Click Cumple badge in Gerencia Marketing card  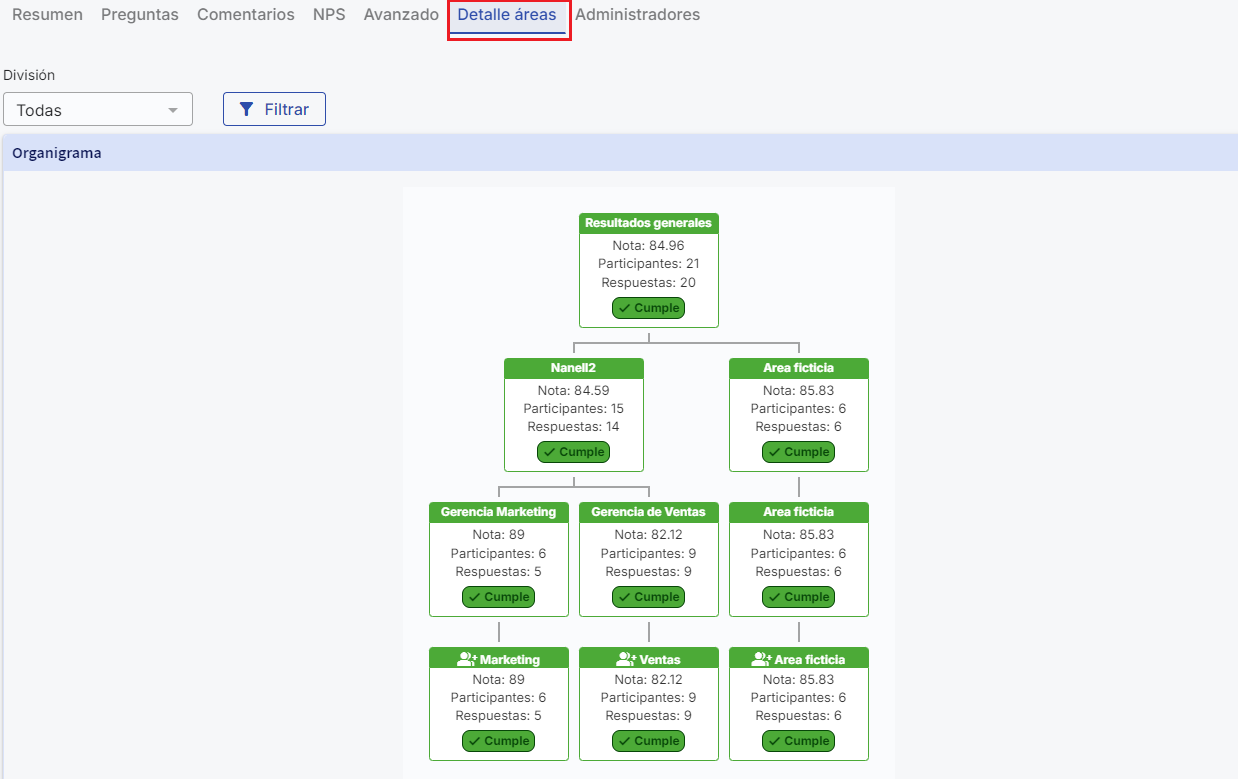tap(498, 597)
